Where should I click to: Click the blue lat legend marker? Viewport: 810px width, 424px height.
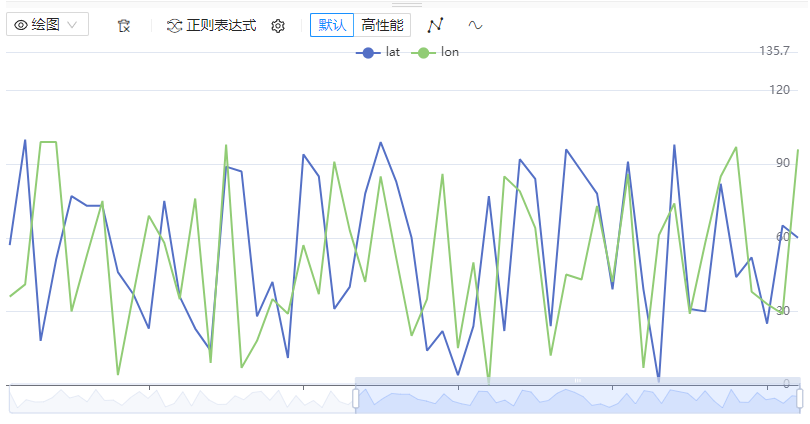(368, 52)
